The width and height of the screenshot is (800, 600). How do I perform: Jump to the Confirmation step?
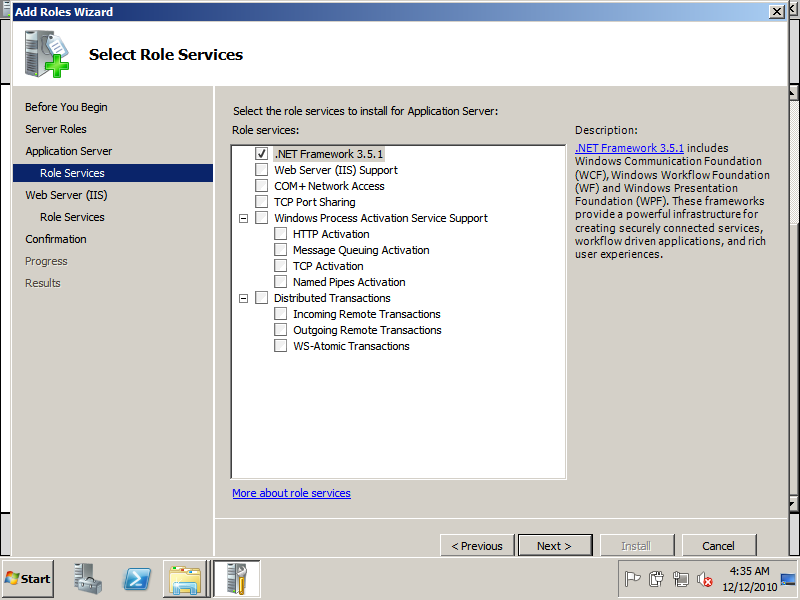[x=56, y=239]
